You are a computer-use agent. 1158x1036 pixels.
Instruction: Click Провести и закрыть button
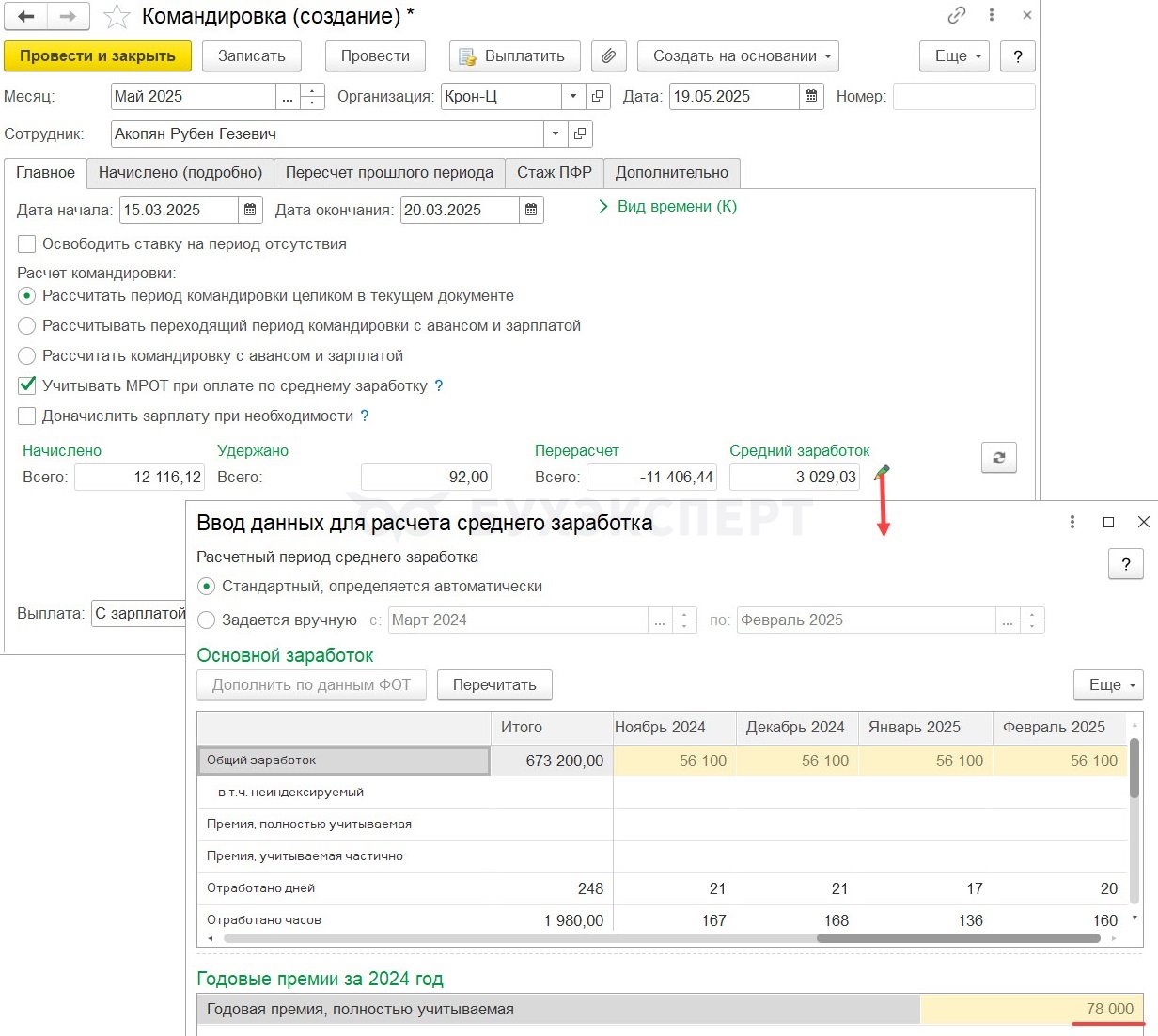pyautogui.click(x=98, y=56)
